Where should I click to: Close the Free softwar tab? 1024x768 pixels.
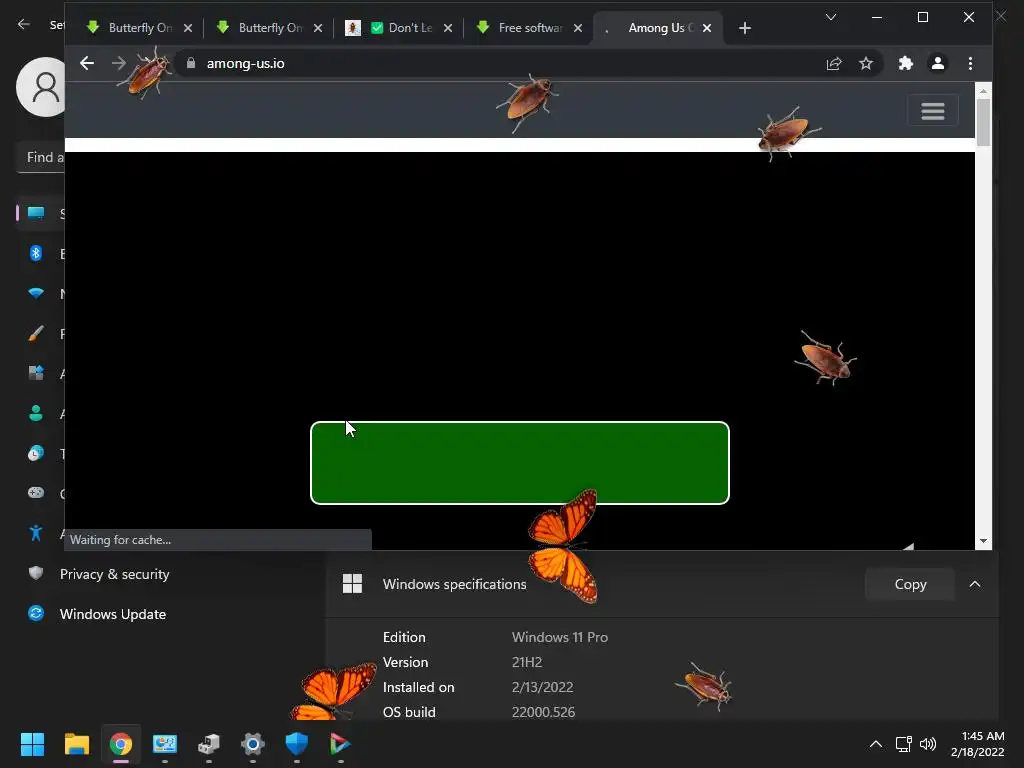click(577, 28)
